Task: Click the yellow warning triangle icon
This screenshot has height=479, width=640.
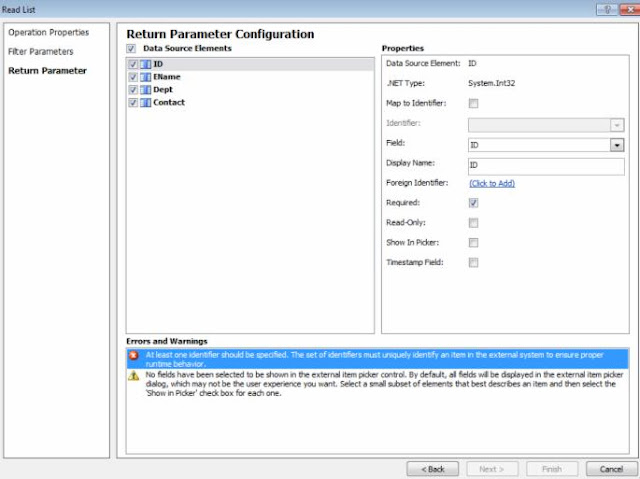Action: tap(133, 375)
